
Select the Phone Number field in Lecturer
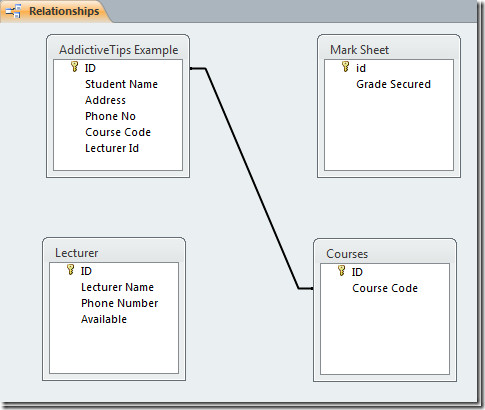pyautogui.click(x=119, y=303)
